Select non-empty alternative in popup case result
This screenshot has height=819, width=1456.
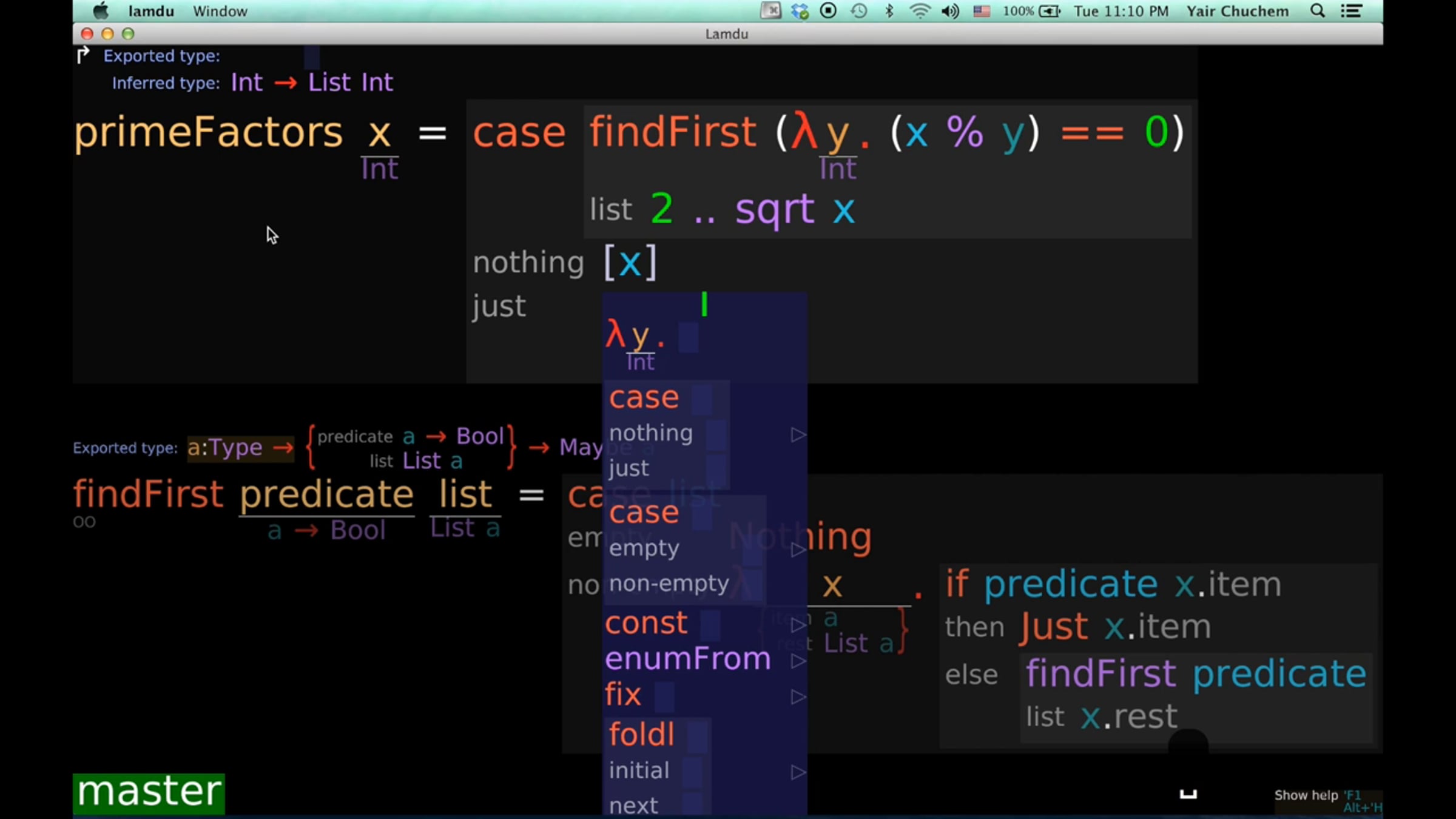pyautogui.click(x=669, y=584)
